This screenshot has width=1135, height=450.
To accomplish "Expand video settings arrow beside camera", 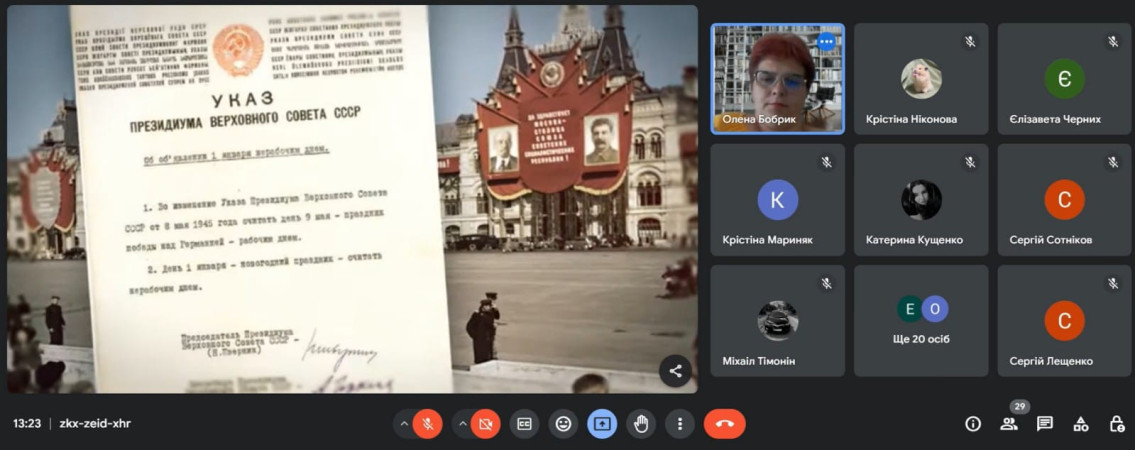I will [x=462, y=424].
